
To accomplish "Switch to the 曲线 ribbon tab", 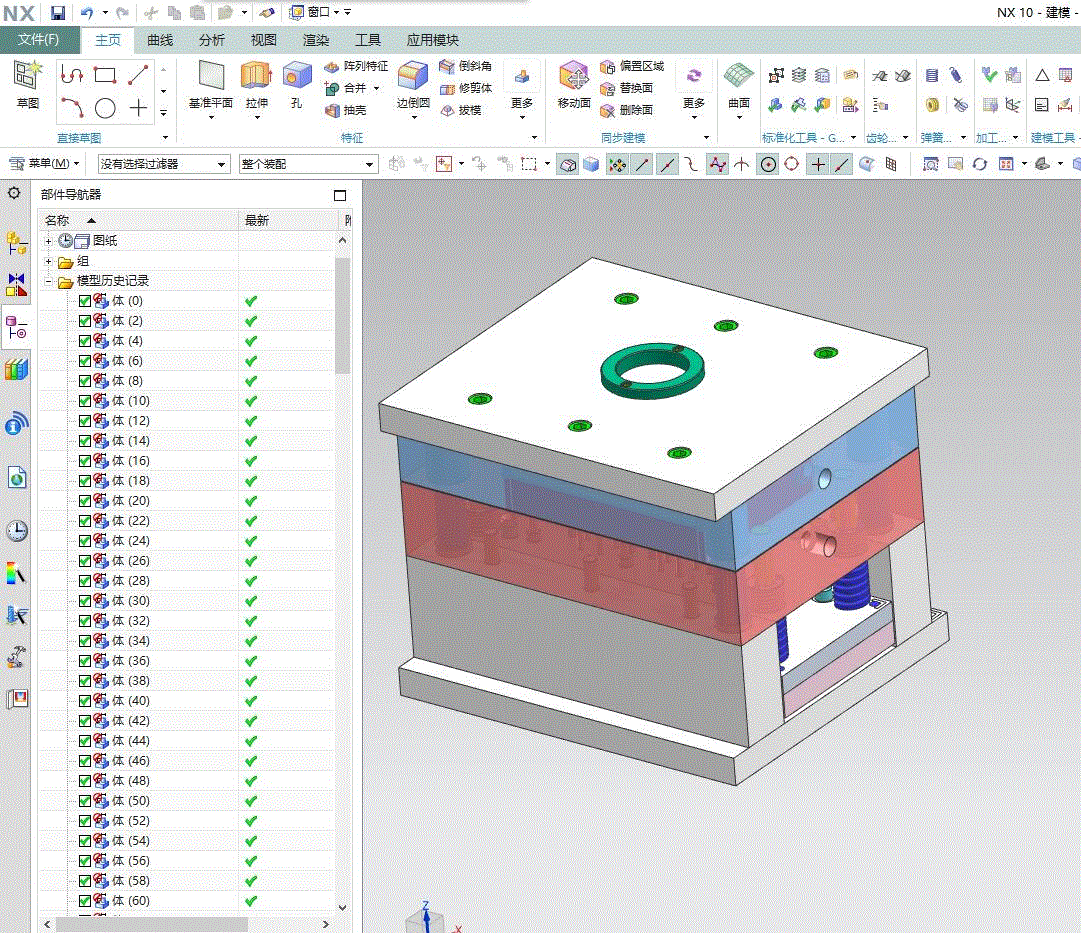I will pyautogui.click(x=160, y=40).
